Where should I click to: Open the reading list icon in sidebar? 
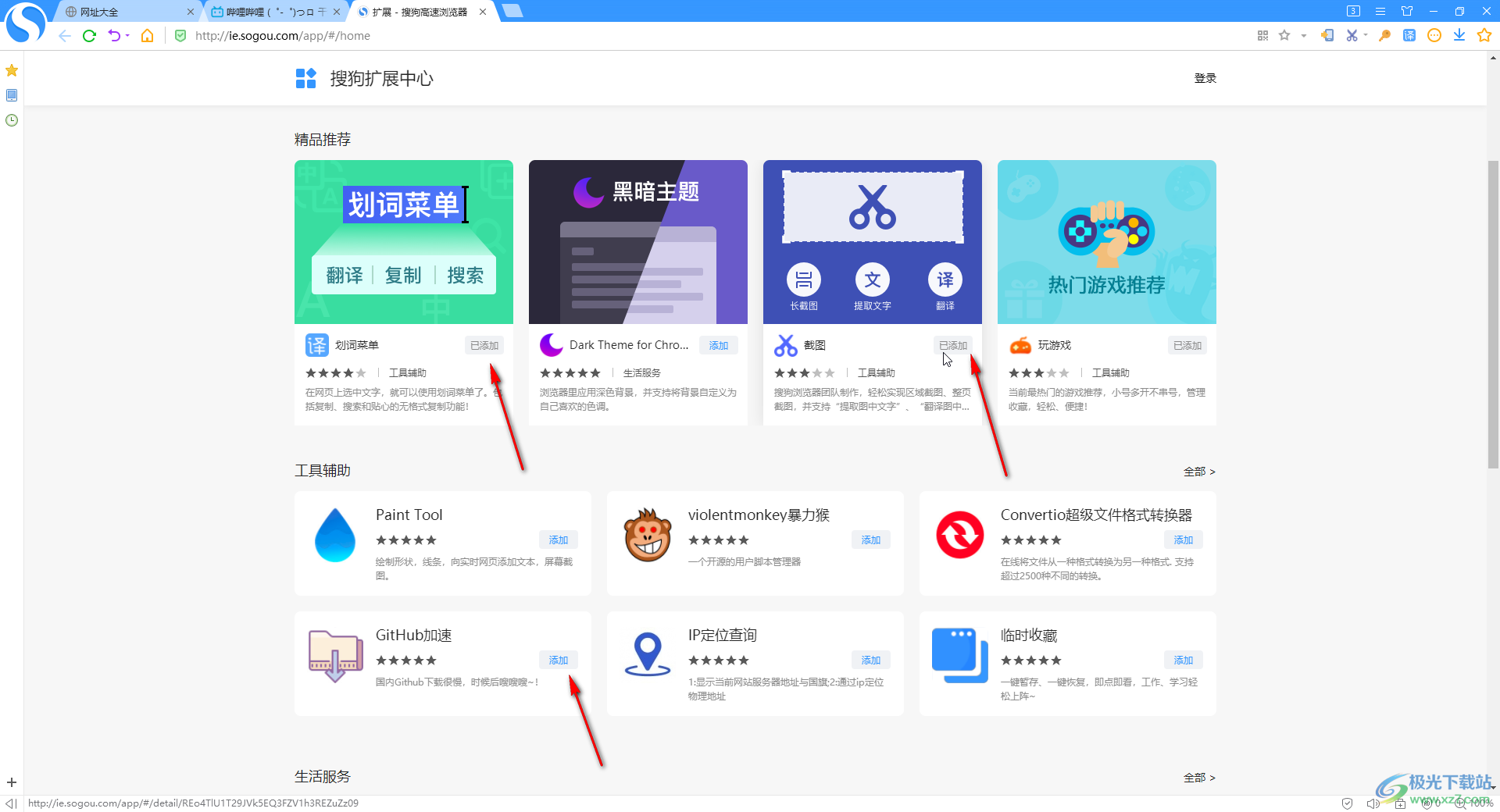[12, 95]
